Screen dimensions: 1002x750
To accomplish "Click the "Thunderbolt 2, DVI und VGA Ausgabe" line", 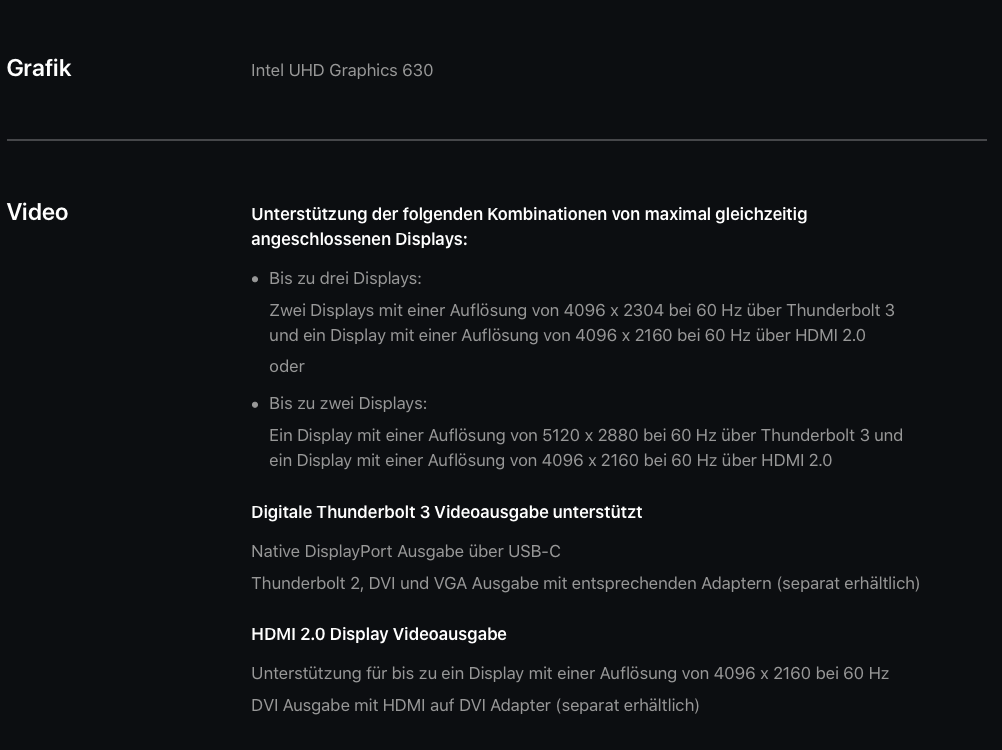I will [x=585, y=583].
